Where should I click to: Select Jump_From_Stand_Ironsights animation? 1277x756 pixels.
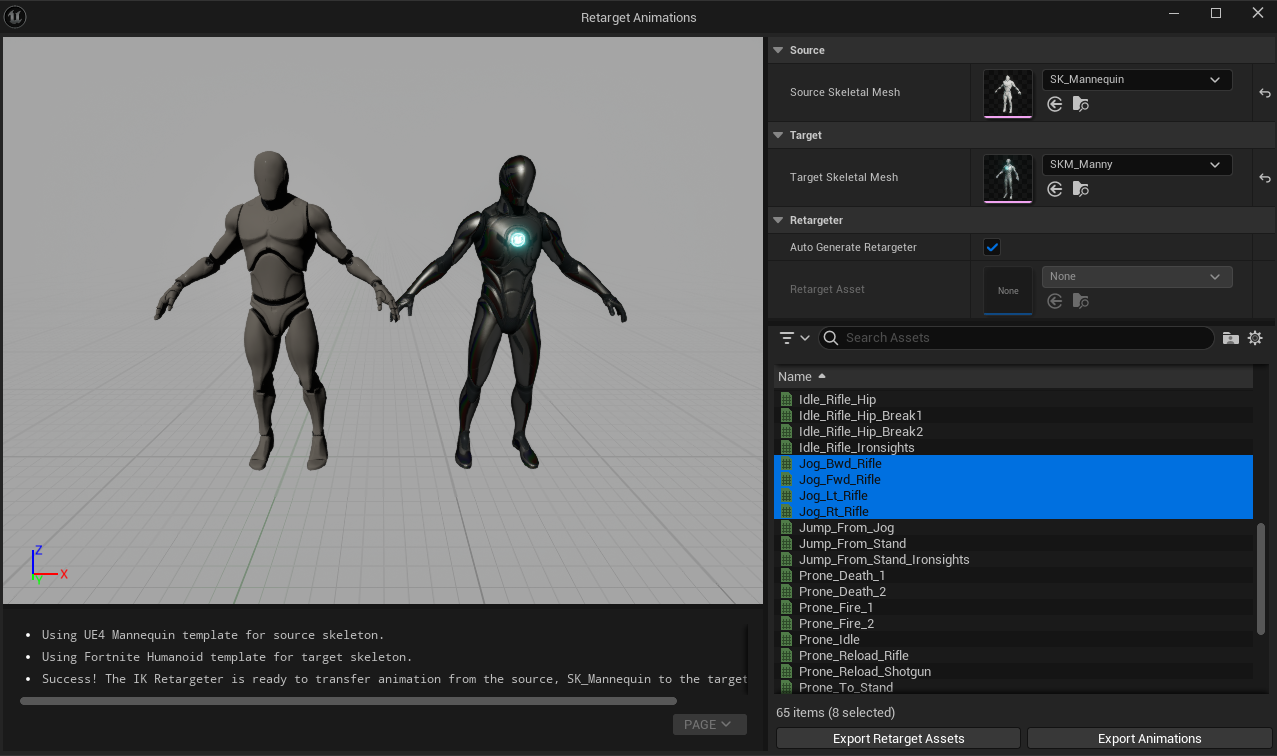click(1013, 560)
